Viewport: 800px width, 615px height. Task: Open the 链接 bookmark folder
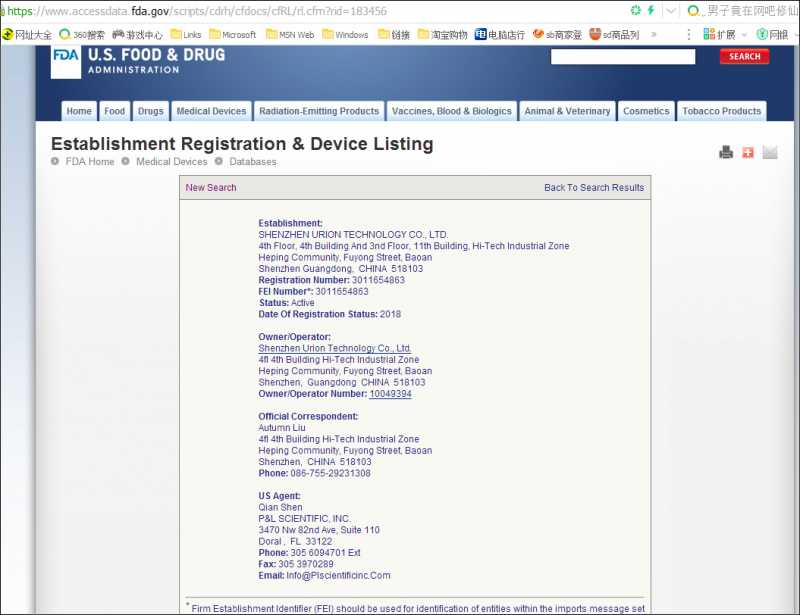click(x=394, y=35)
